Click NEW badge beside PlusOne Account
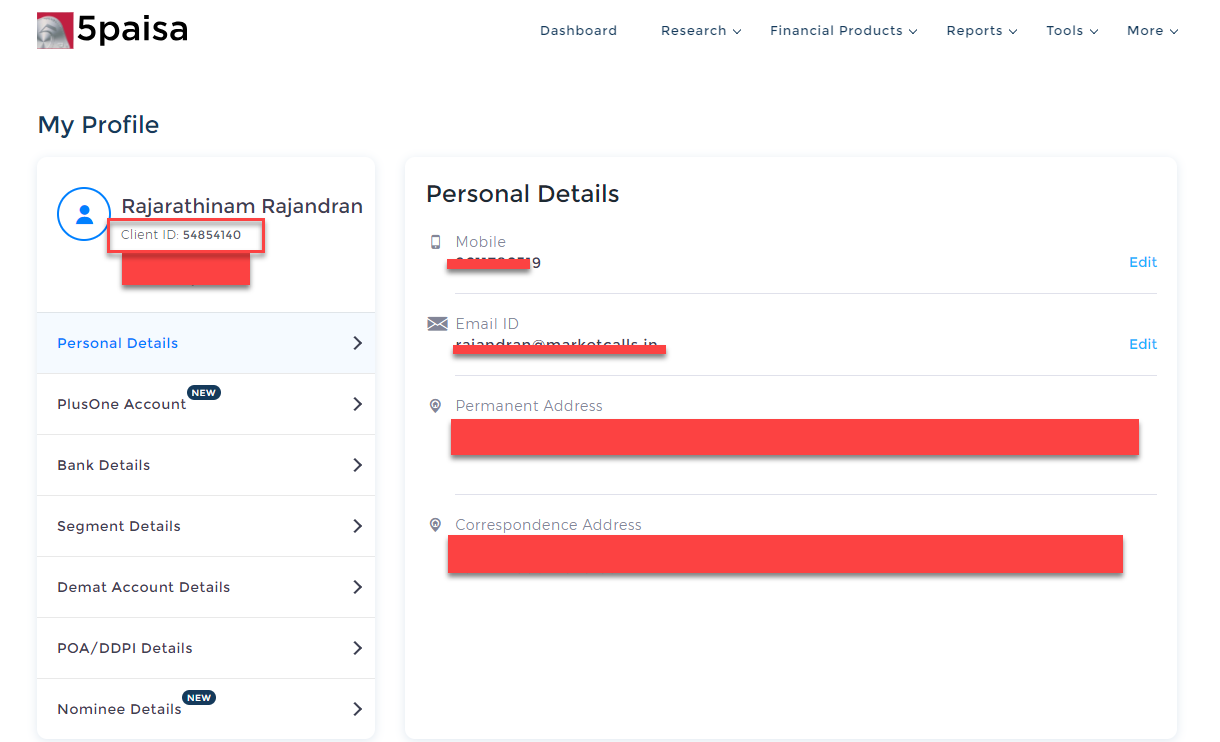Viewport: 1220px width, 742px height. tap(204, 393)
